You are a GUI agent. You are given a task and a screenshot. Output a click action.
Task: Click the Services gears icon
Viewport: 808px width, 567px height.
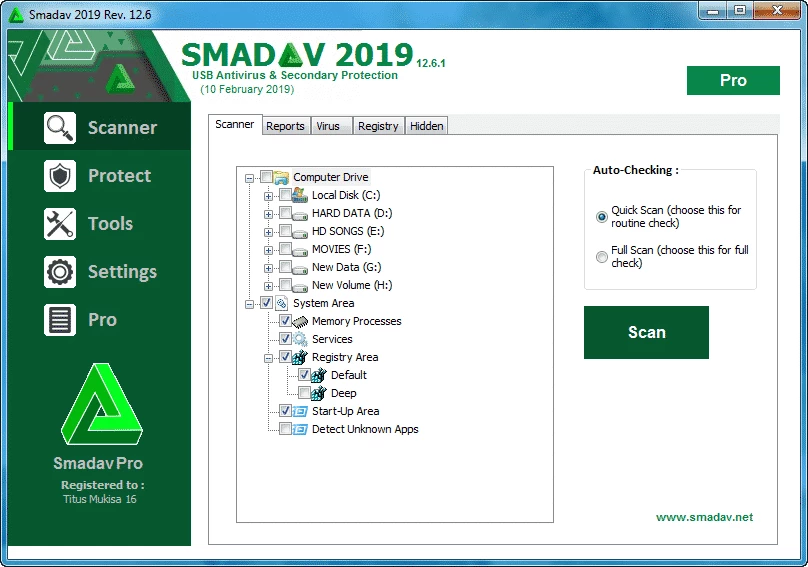pos(301,339)
